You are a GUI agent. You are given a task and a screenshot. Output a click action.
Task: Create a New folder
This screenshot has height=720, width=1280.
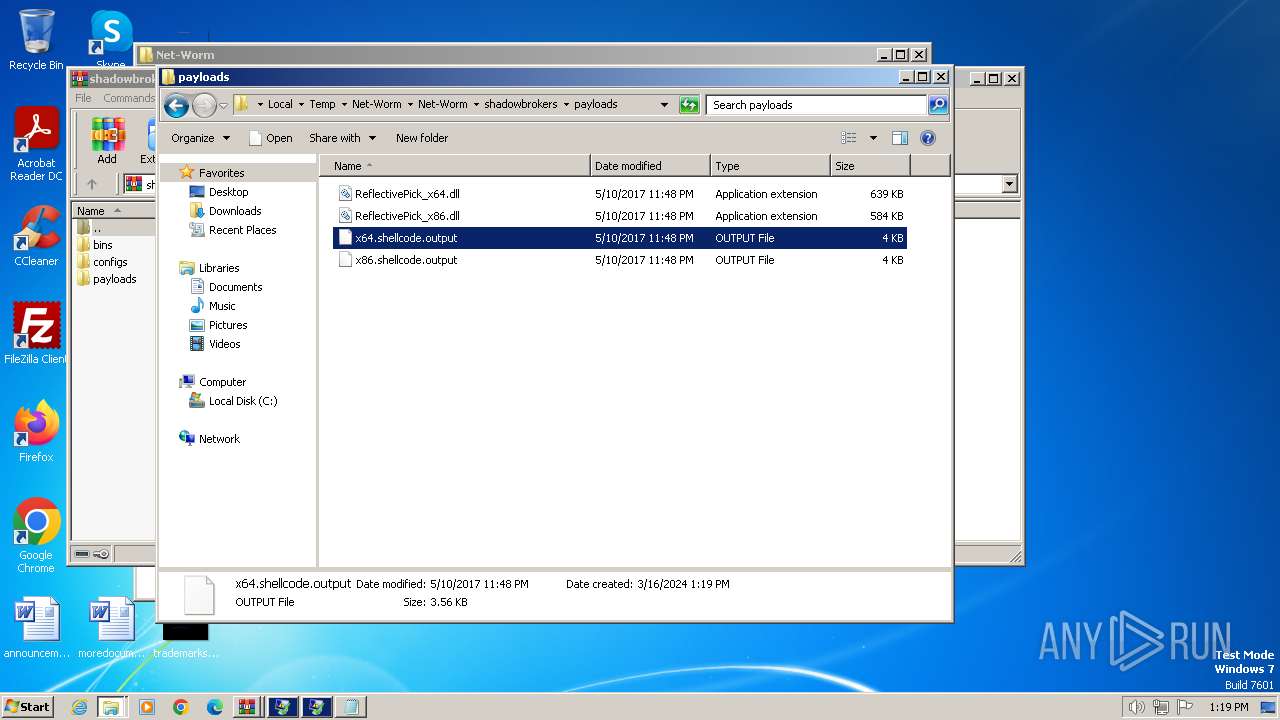[421, 138]
